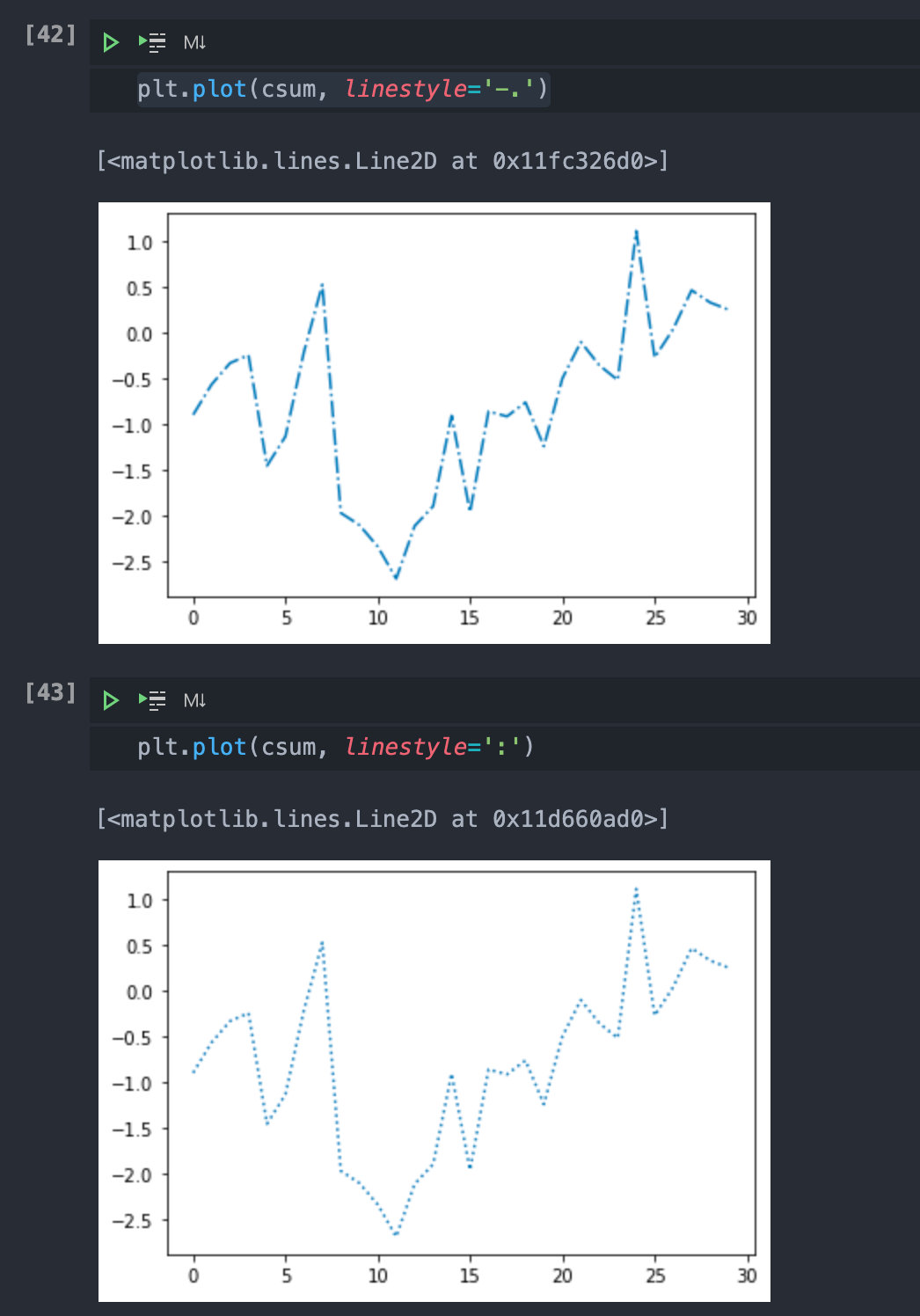
Task: Convert cell 42 to Markdown with M↓
Action: click(x=194, y=42)
